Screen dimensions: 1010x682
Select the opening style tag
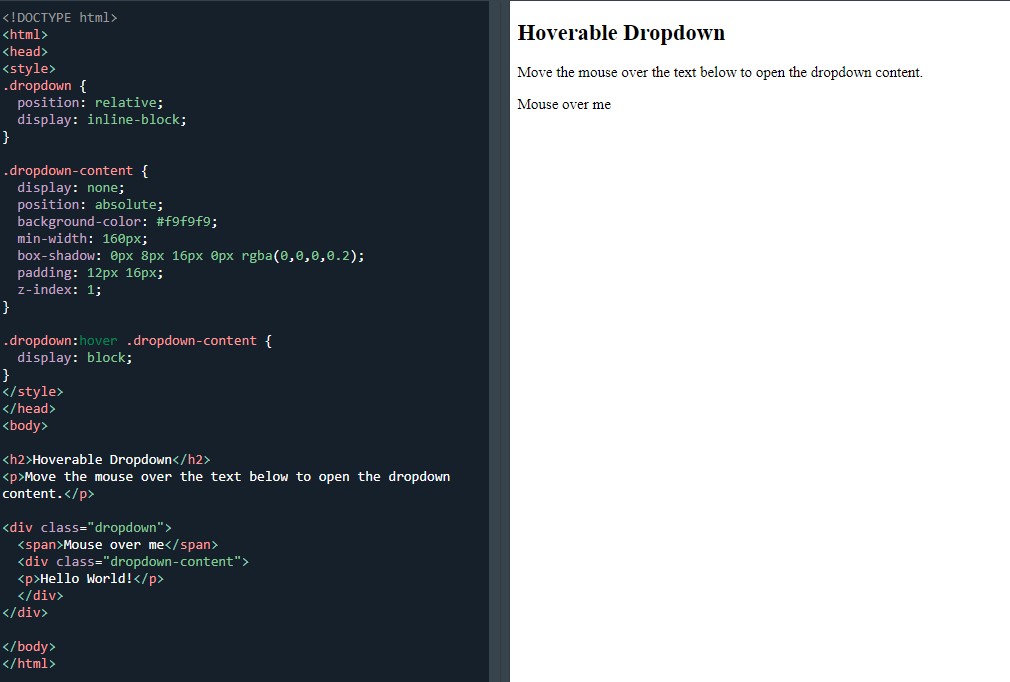28,68
